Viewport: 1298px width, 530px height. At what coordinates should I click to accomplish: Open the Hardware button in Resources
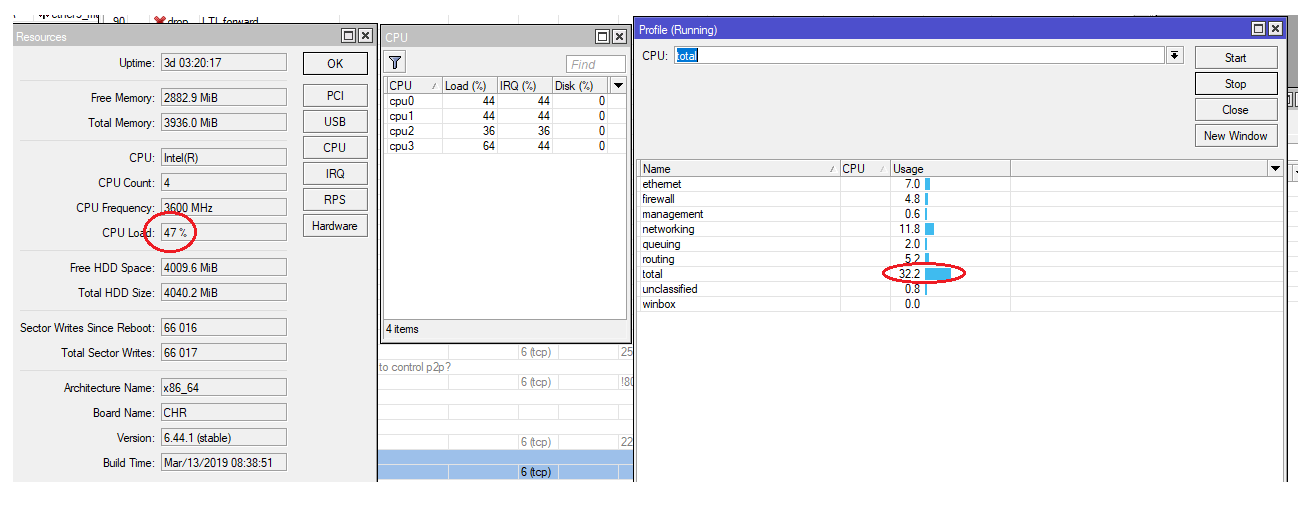point(335,226)
